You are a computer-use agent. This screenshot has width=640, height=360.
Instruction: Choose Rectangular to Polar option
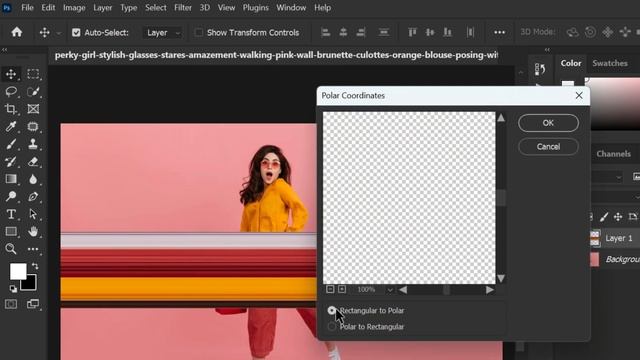(x=332, y=311)
